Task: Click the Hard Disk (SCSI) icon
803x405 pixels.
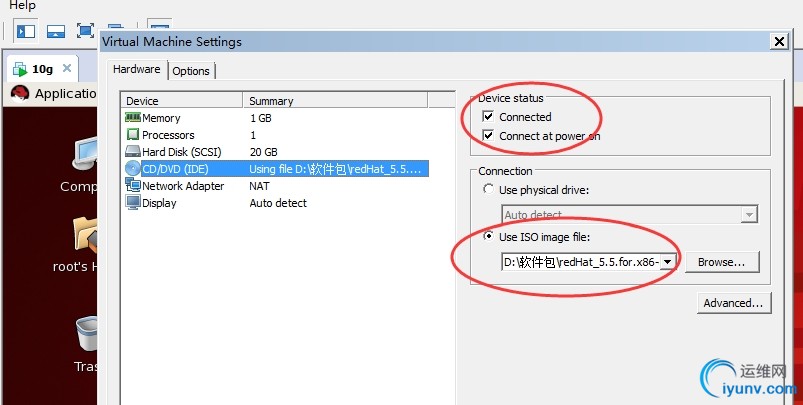Action: (x=133, y=152)
